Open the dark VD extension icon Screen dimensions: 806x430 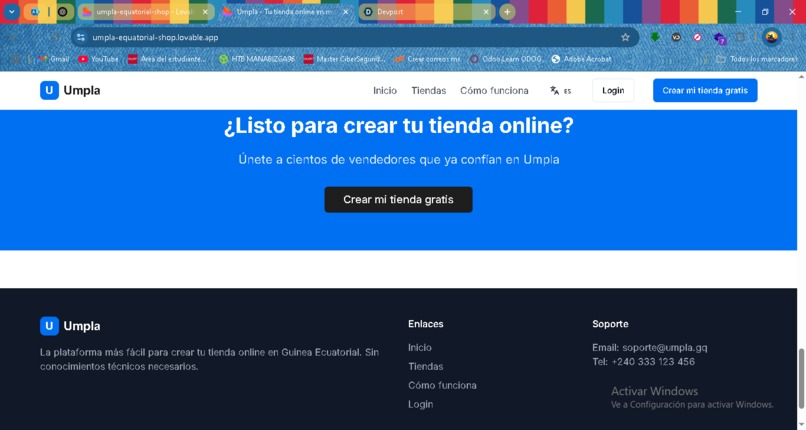[676, 37]
